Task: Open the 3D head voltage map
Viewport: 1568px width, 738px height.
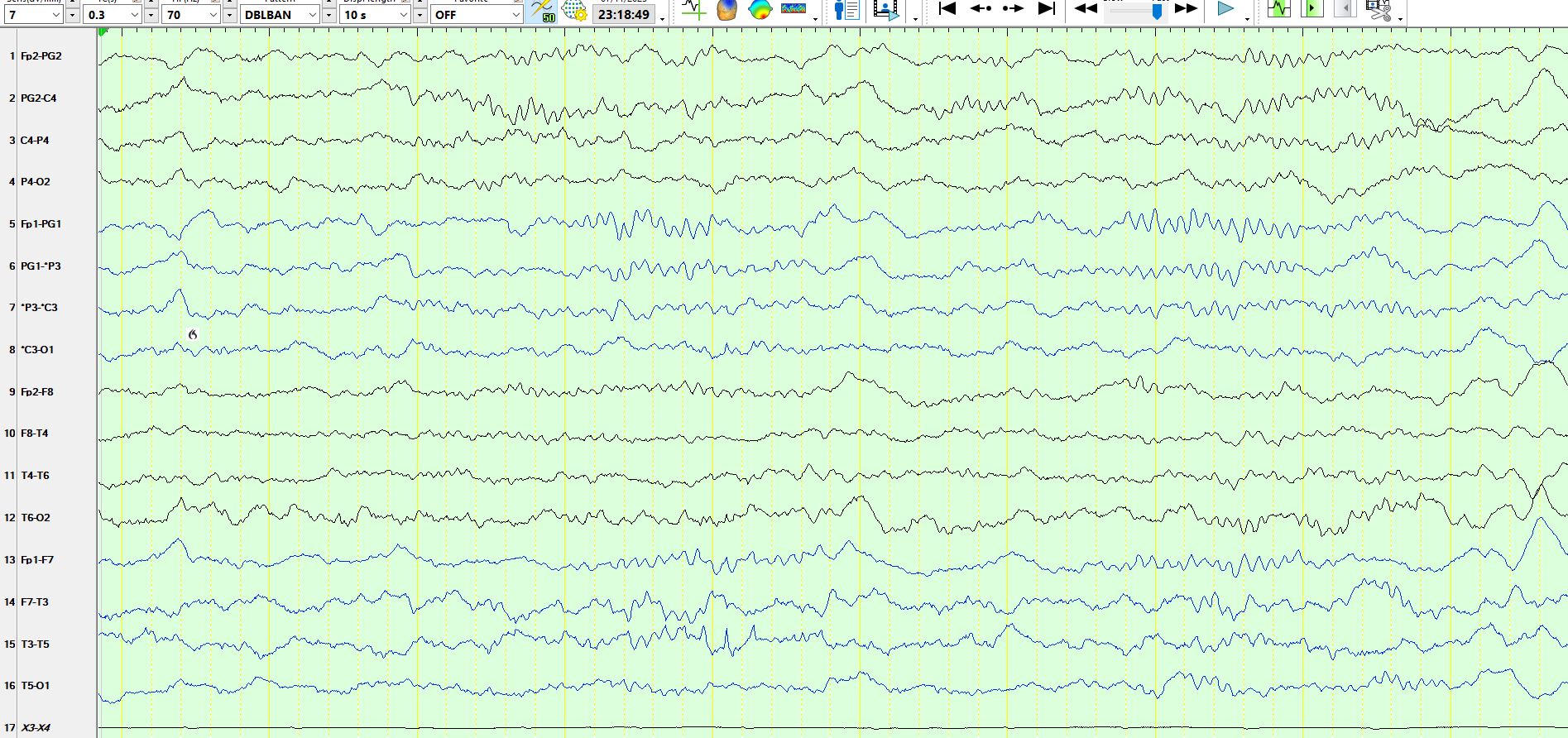Action: 726,10
